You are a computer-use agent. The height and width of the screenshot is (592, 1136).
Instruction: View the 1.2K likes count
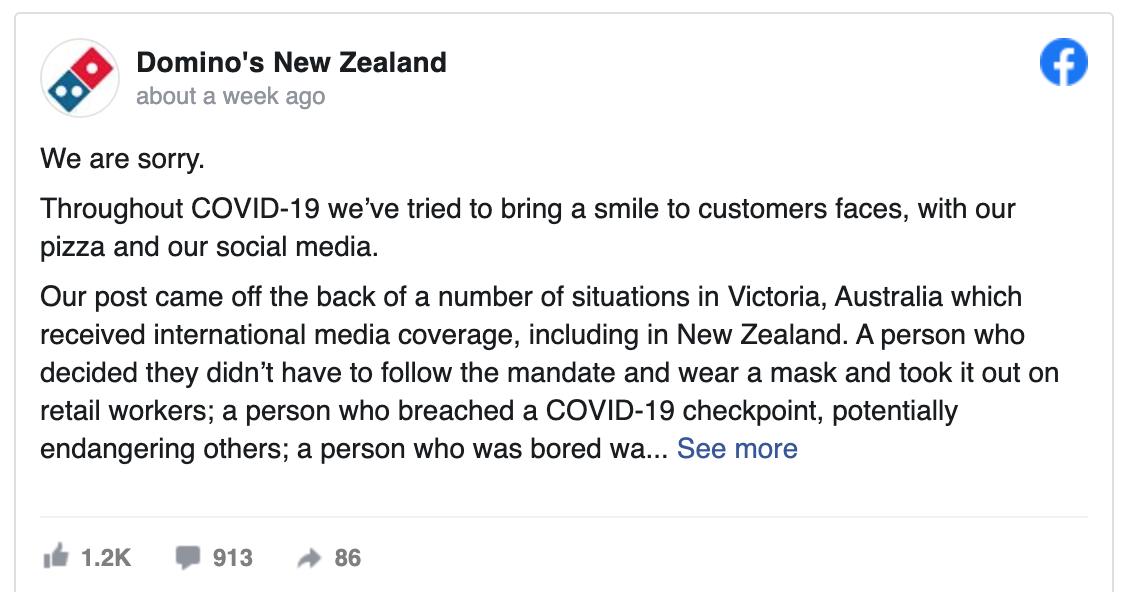(106, 558)
